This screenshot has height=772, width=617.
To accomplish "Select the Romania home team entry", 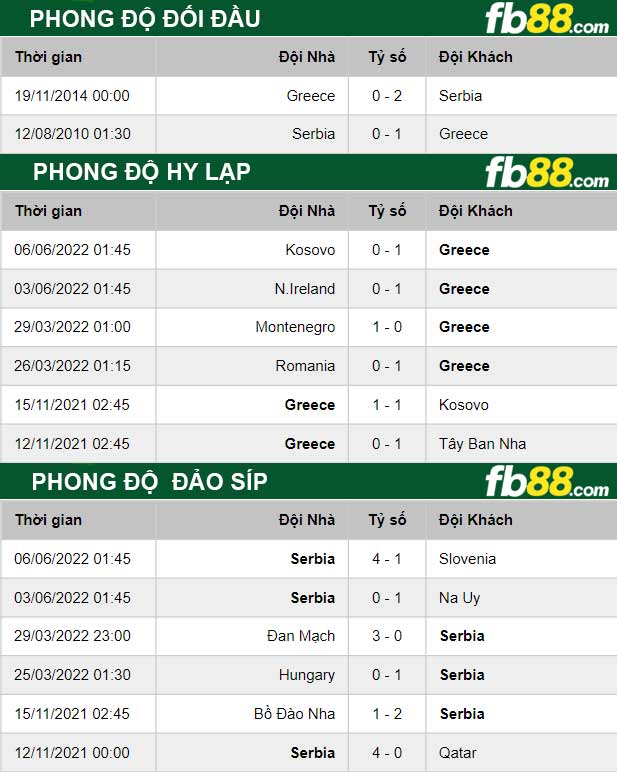I will [305, 366].
